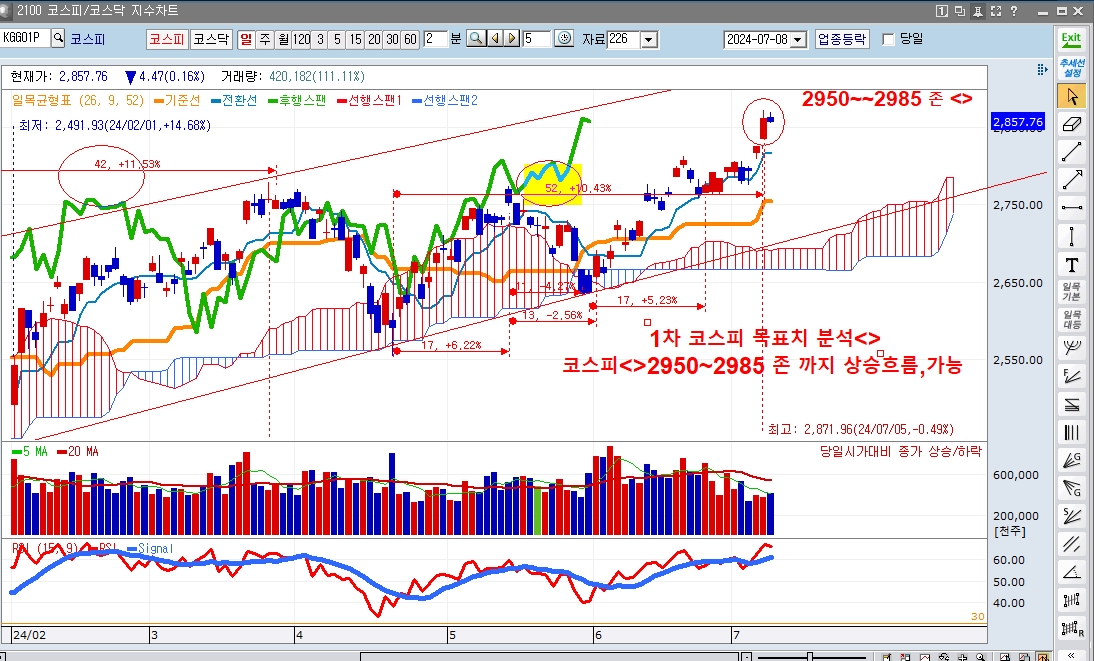Click the 선행스팬1 legend label
Viewport: 1094px width, 661px height.
(369, 101)
